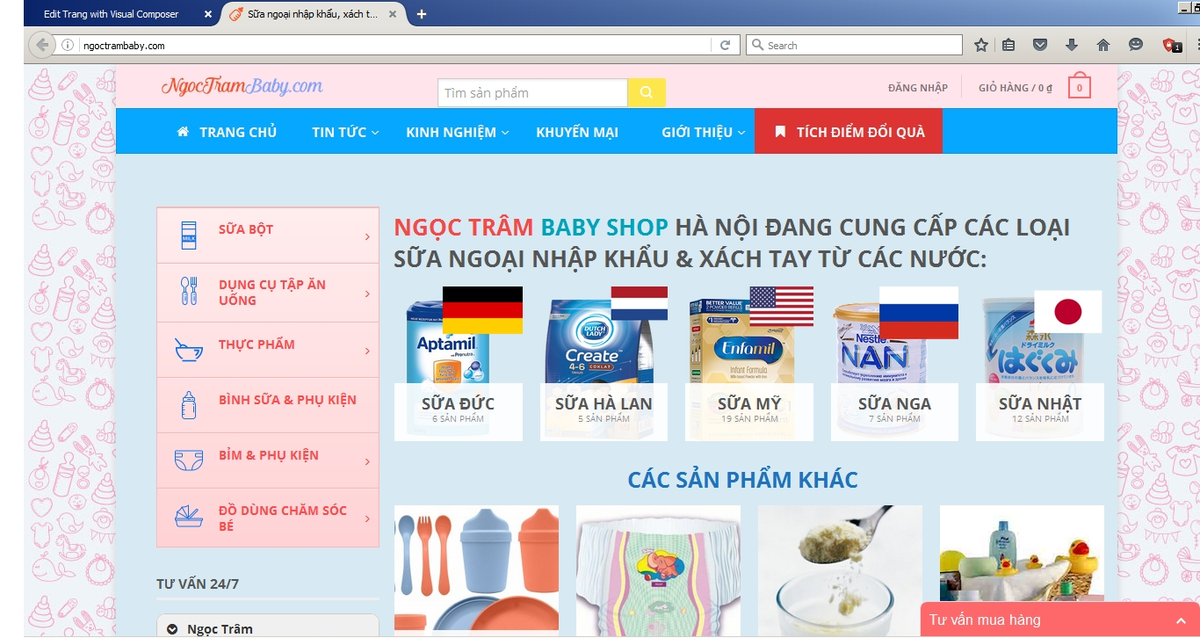Bookmark this page with the star icon
1200x638 pixels.
click(x=981, y=45)
